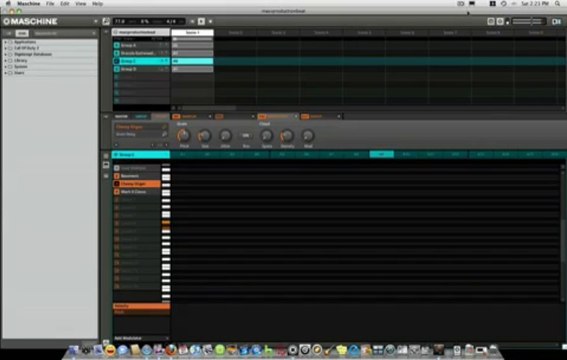Click the NI logo at header right
This screenshot has height=360, width=567.
556,22
